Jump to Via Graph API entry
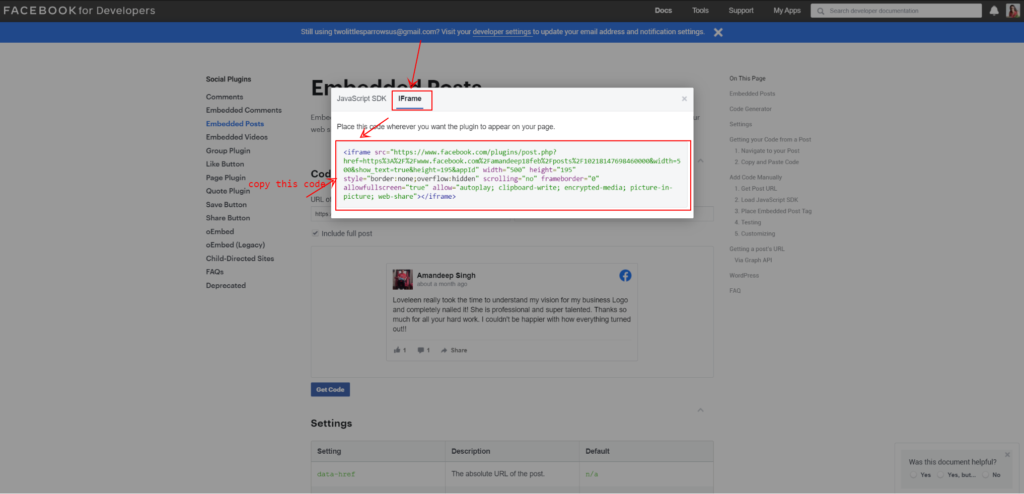 coord(753,260)
